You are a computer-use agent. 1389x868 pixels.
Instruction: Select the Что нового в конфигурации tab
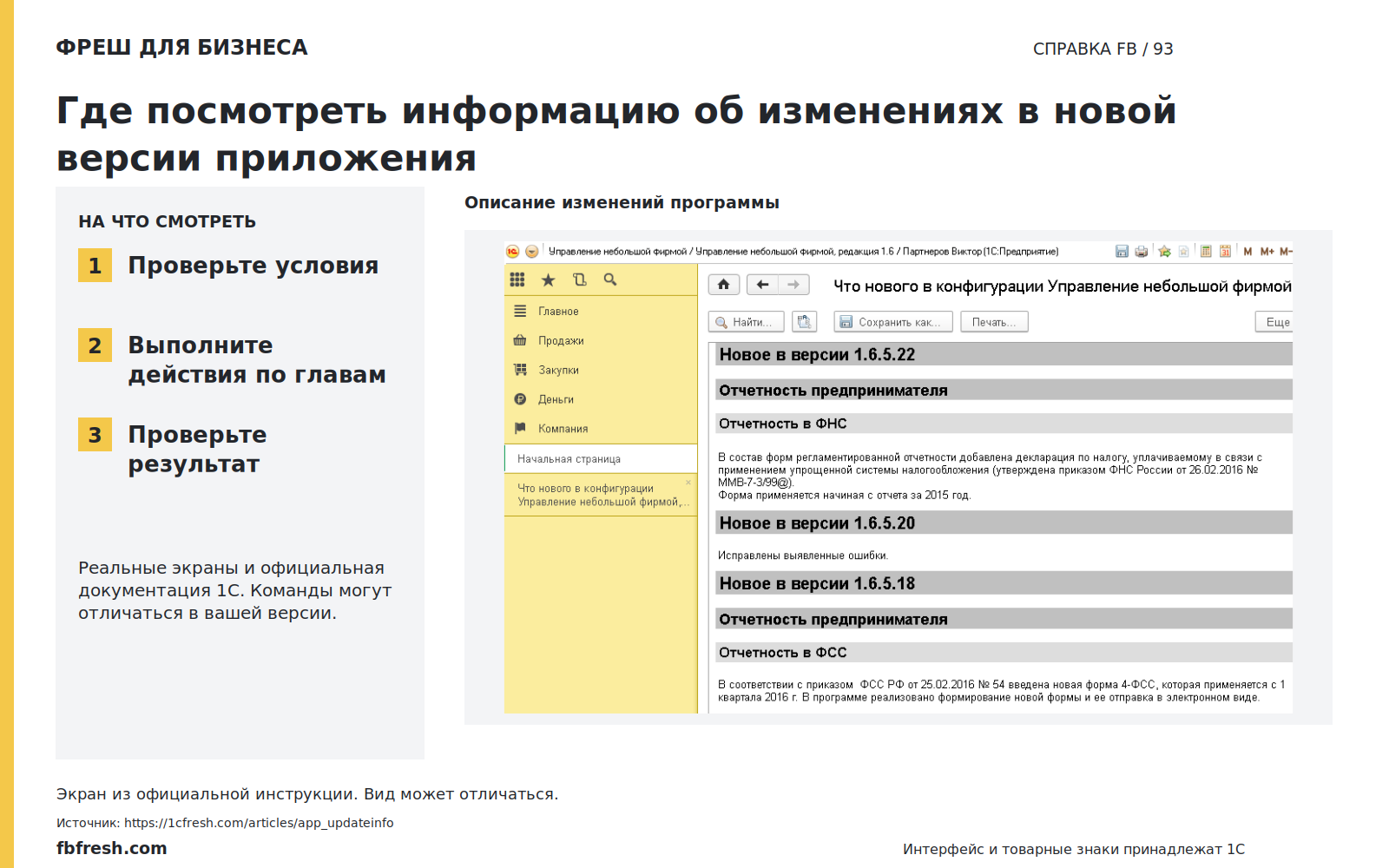coord(601,495)
